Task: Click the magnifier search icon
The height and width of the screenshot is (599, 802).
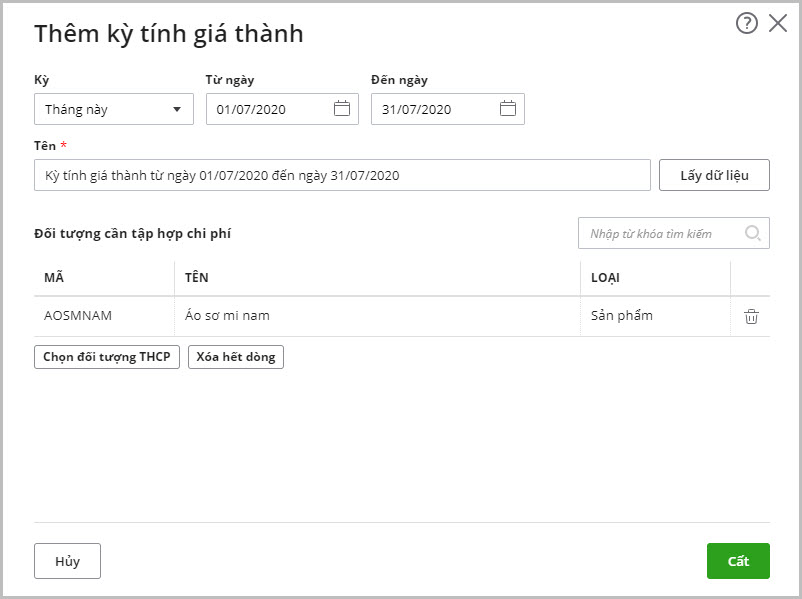Action: (753, 233)
